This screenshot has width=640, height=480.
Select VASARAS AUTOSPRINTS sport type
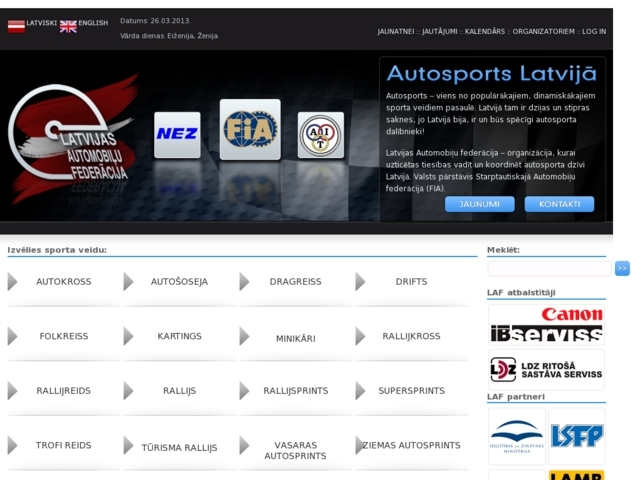click(296, 451)
